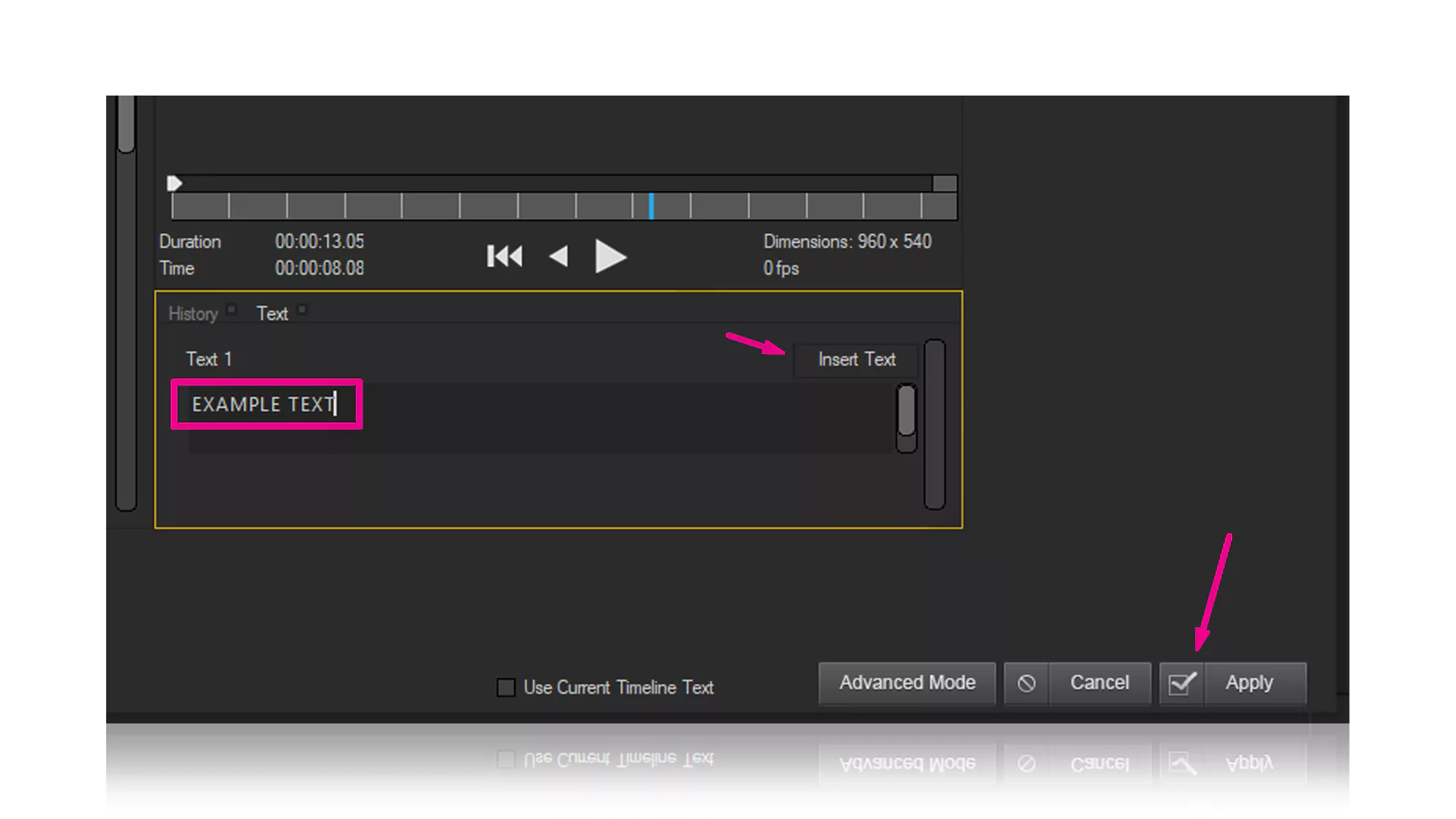Click the far-left vertical scrollbar
1456x819 pixels.
click(x=126, y=303)
